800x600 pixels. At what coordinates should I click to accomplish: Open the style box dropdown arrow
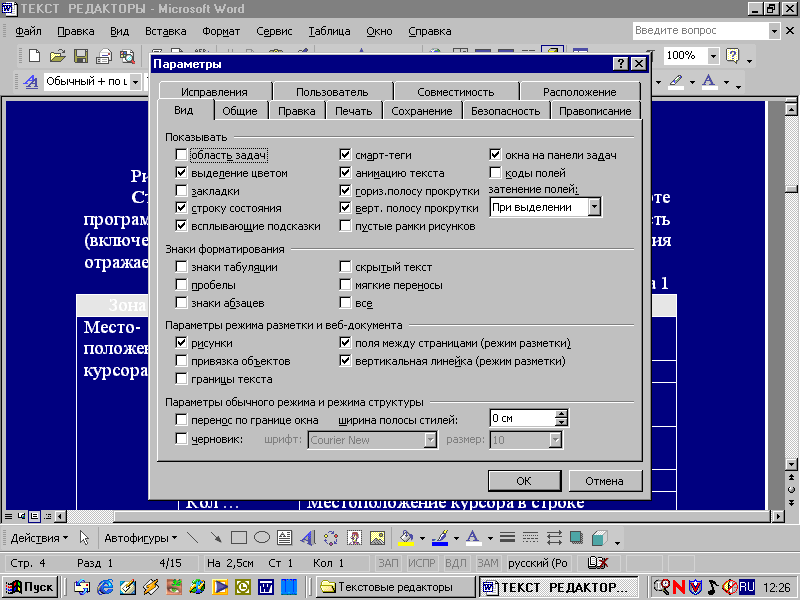pos(135,82)
